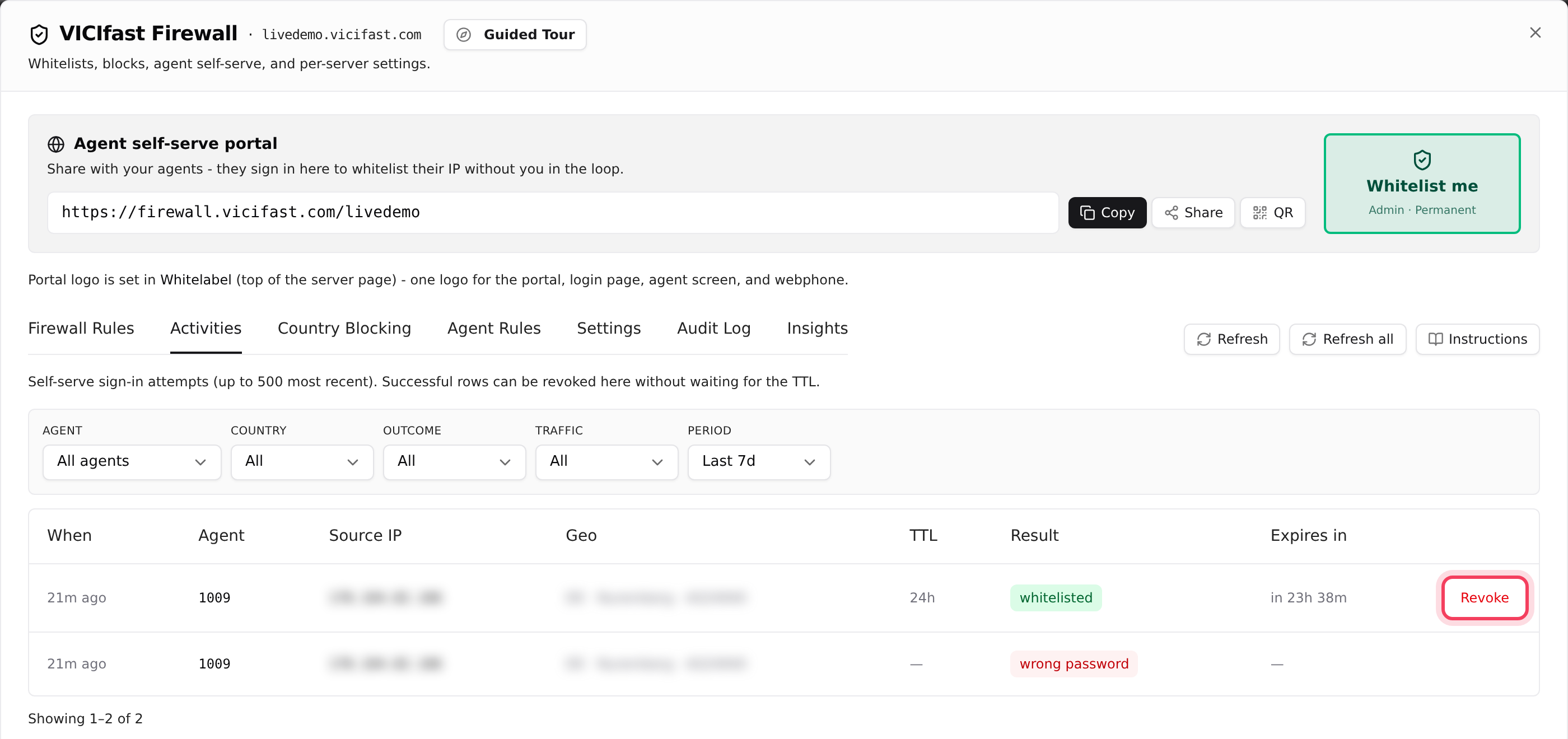Click the globe icon beside Agent self-serve portal
The height and width of the screenshot is (739, 1568).
click(x=56, y=144)
